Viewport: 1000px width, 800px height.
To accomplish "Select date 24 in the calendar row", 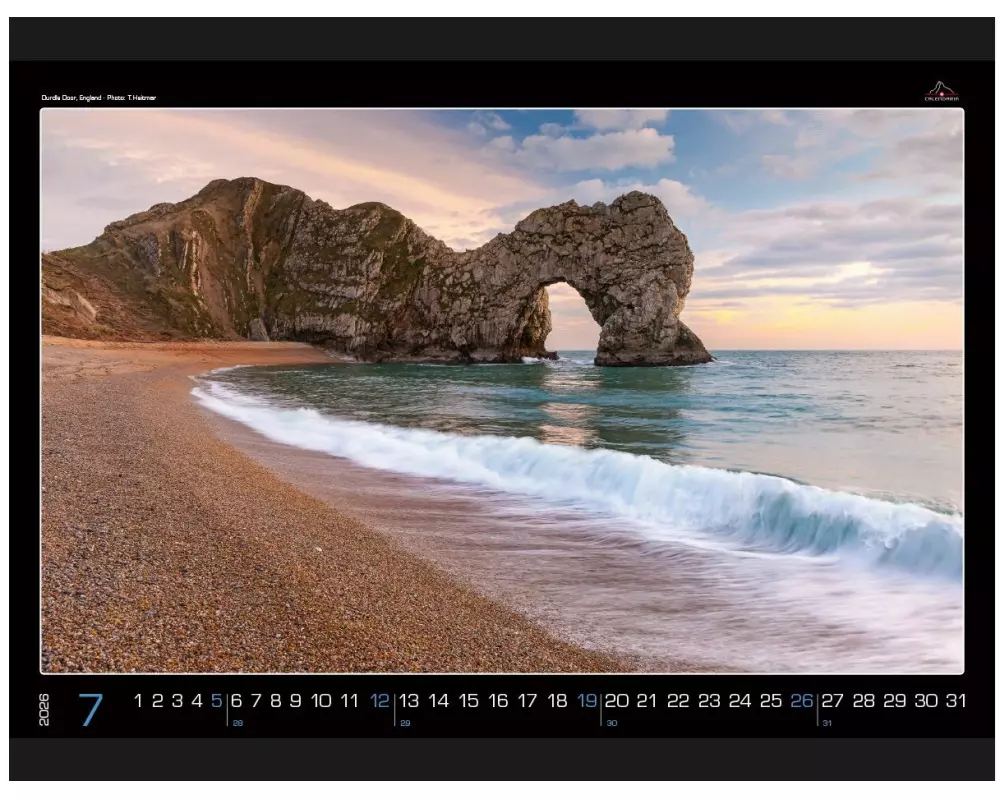I will (740, 701).
